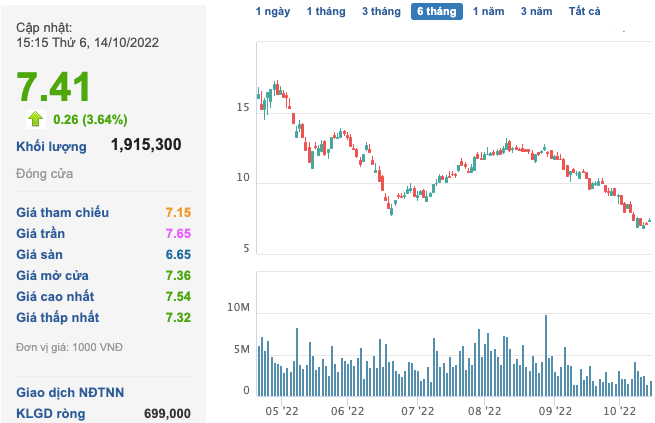Switch chart to "1 tháng" range
The height and width of the screenshot is (423, 655).
(x=326, y=11)
